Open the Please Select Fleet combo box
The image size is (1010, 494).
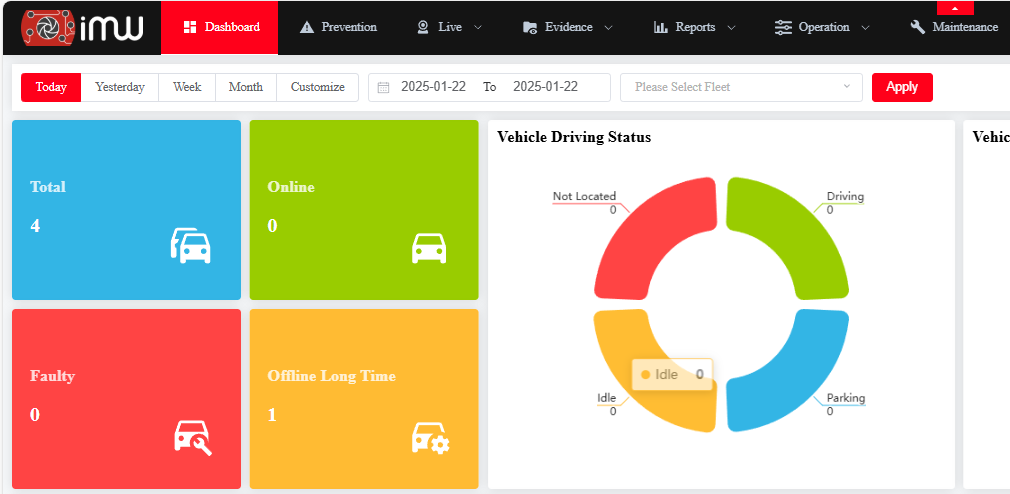click(741, 87)
